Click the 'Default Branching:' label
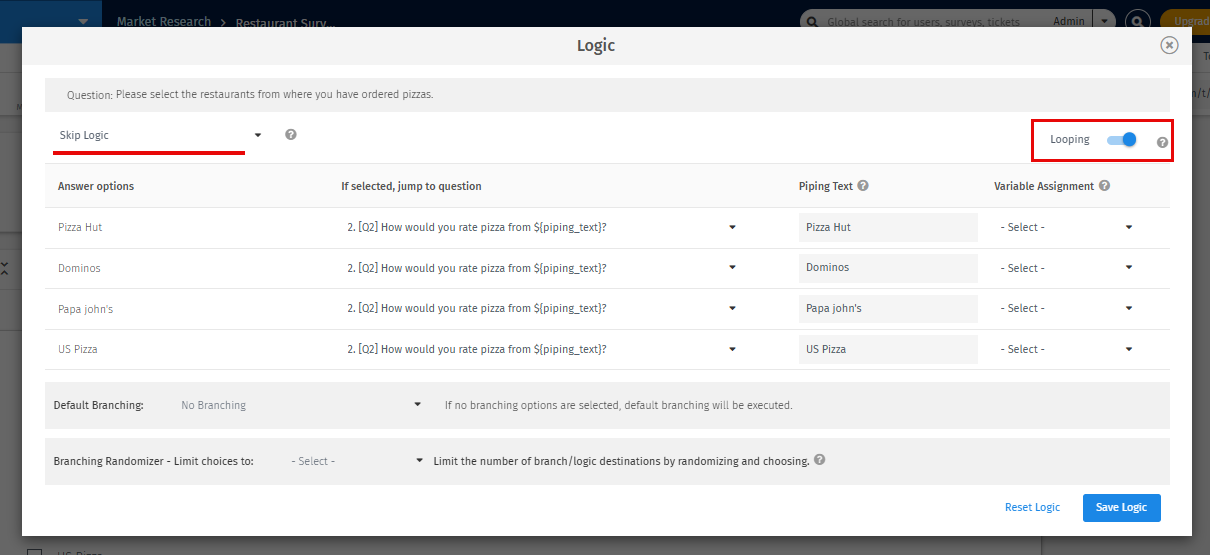 click(x=99, y=405)
